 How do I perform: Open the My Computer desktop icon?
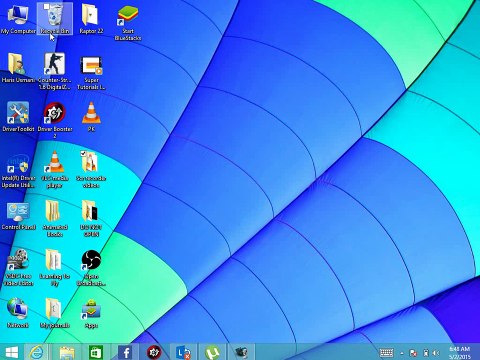[x=18, y=18]
